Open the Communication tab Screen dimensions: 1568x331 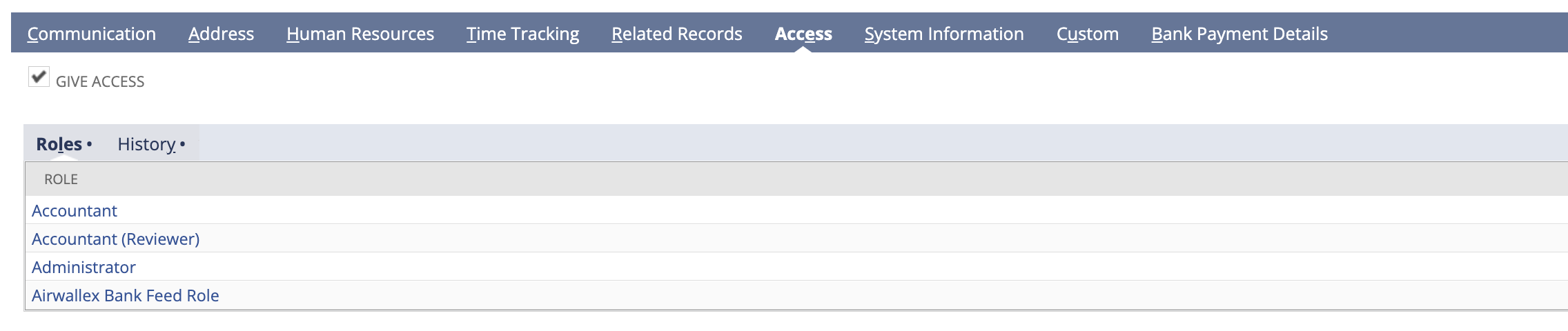coord(91,34)
